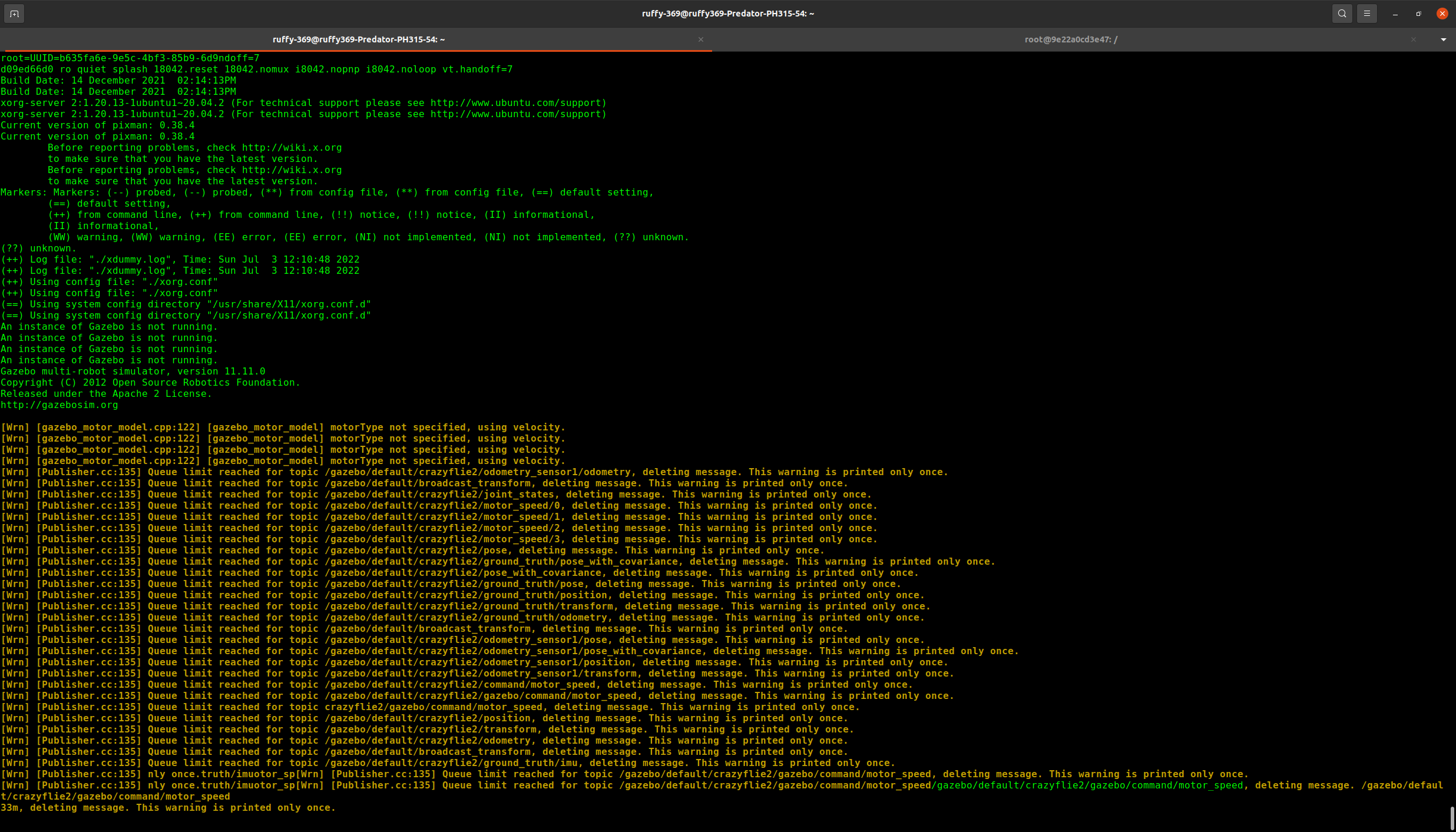Click the warning line for topic motor_speed/1

[439, 517]
